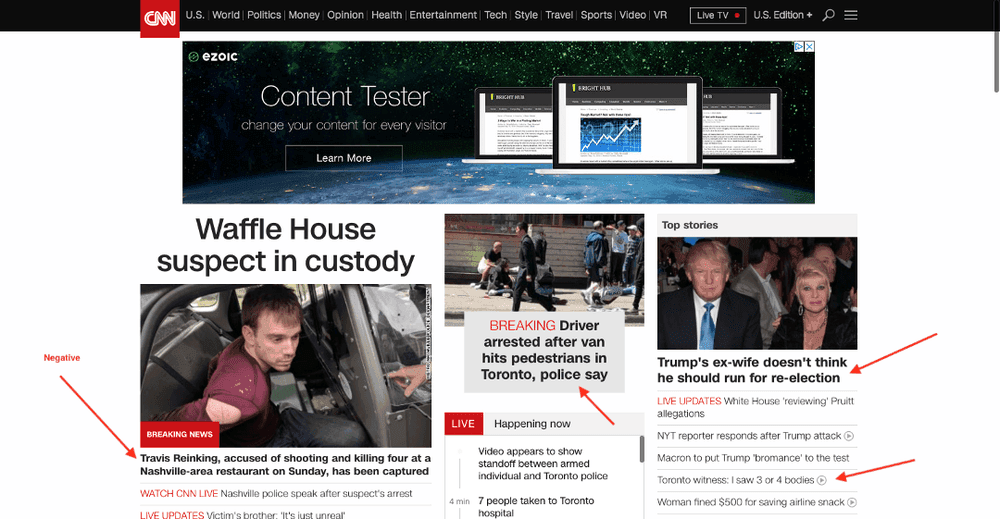The height and width of the screenshot is (519, 1000).
Task: Open Waffle House suspect in custody headline
Action: coord(286,245)
